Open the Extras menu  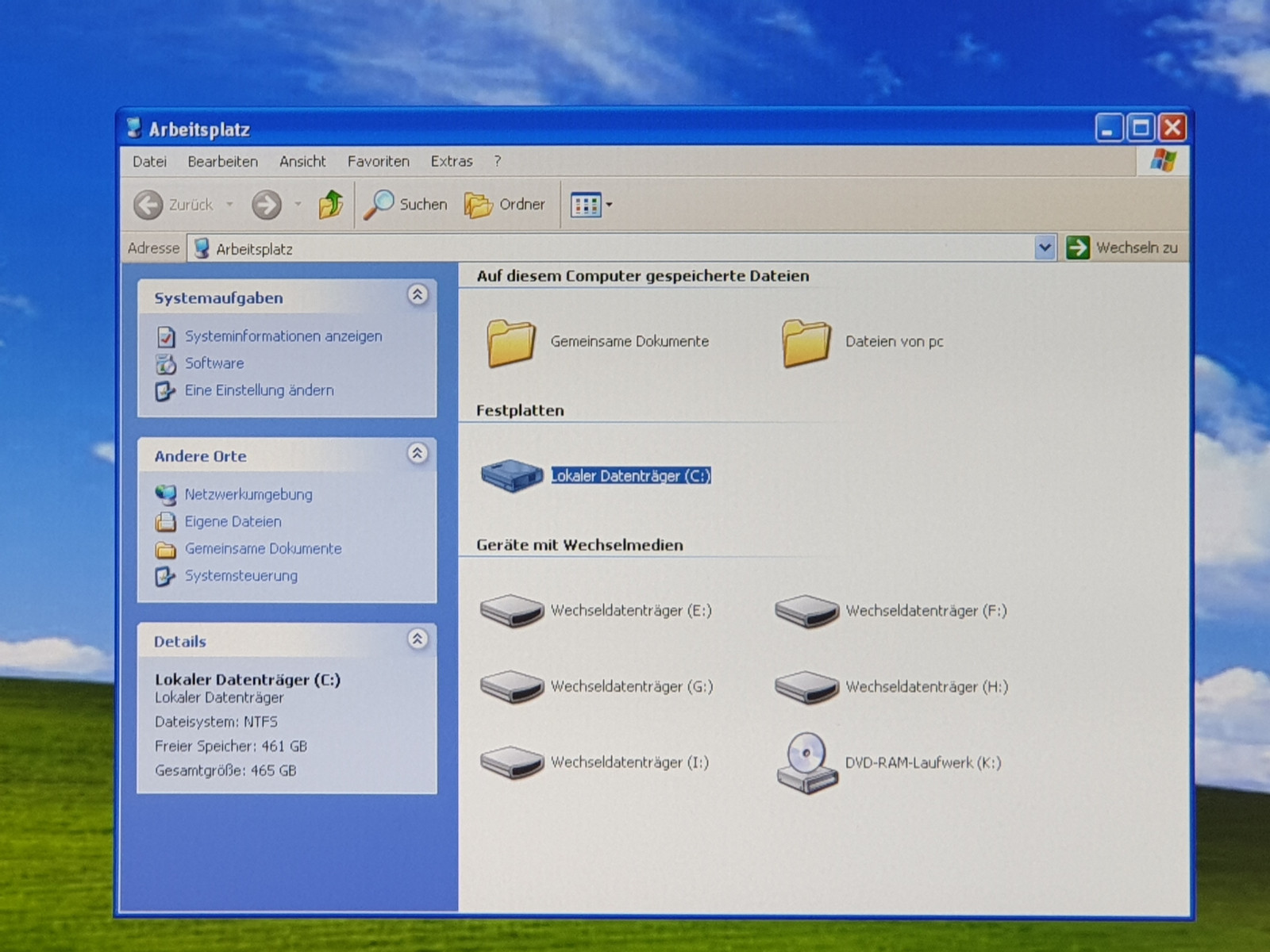tap(451, 162)
